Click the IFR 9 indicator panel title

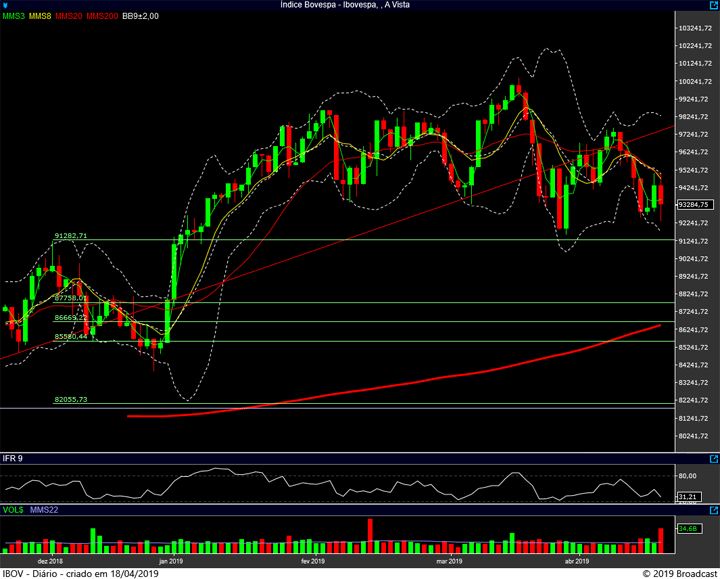tap(14, 458)
